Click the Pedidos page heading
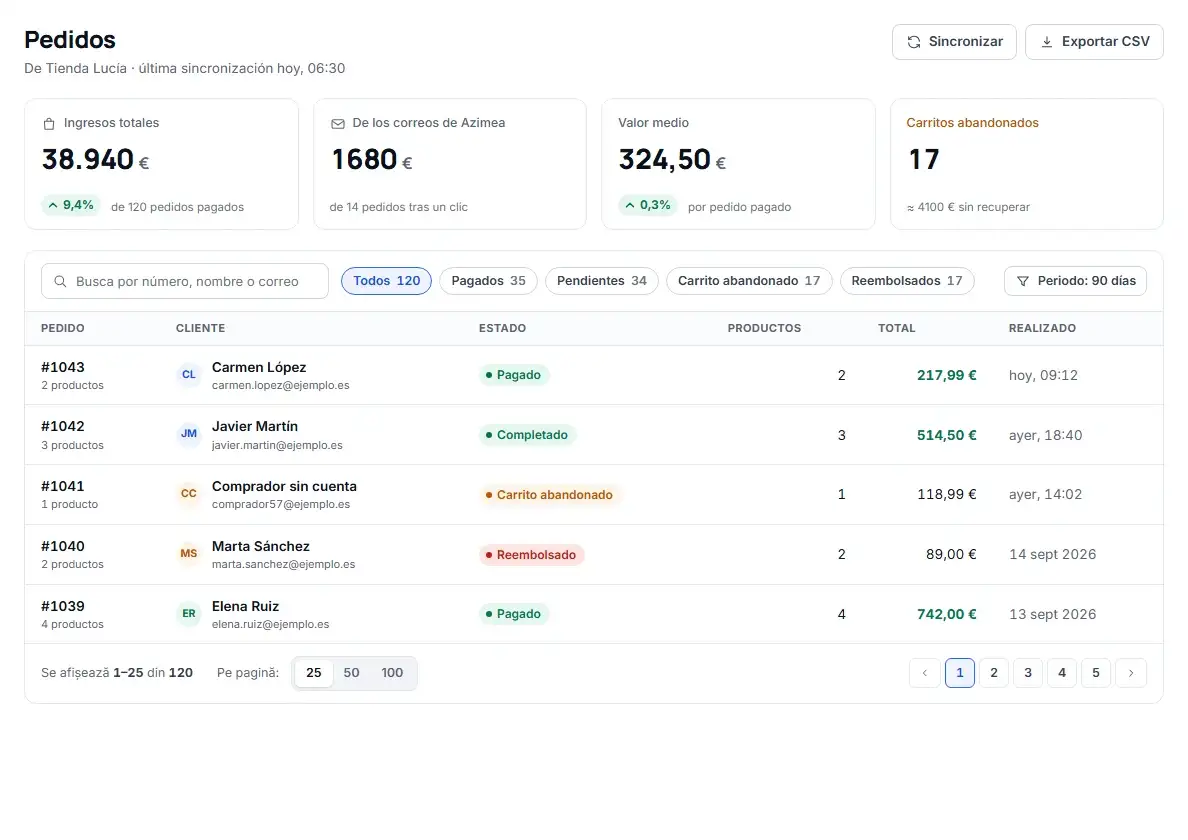This screenshot has width=1188, height=840. (x=70, y=39)
